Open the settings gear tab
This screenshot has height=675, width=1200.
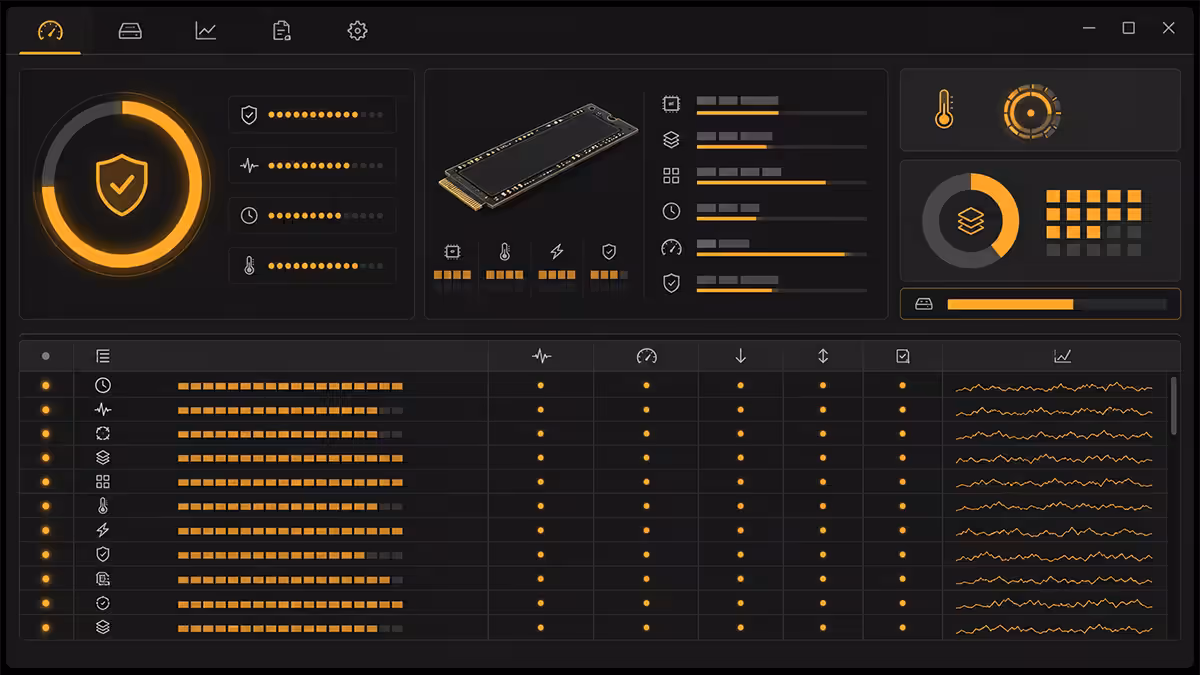[357, 31]
